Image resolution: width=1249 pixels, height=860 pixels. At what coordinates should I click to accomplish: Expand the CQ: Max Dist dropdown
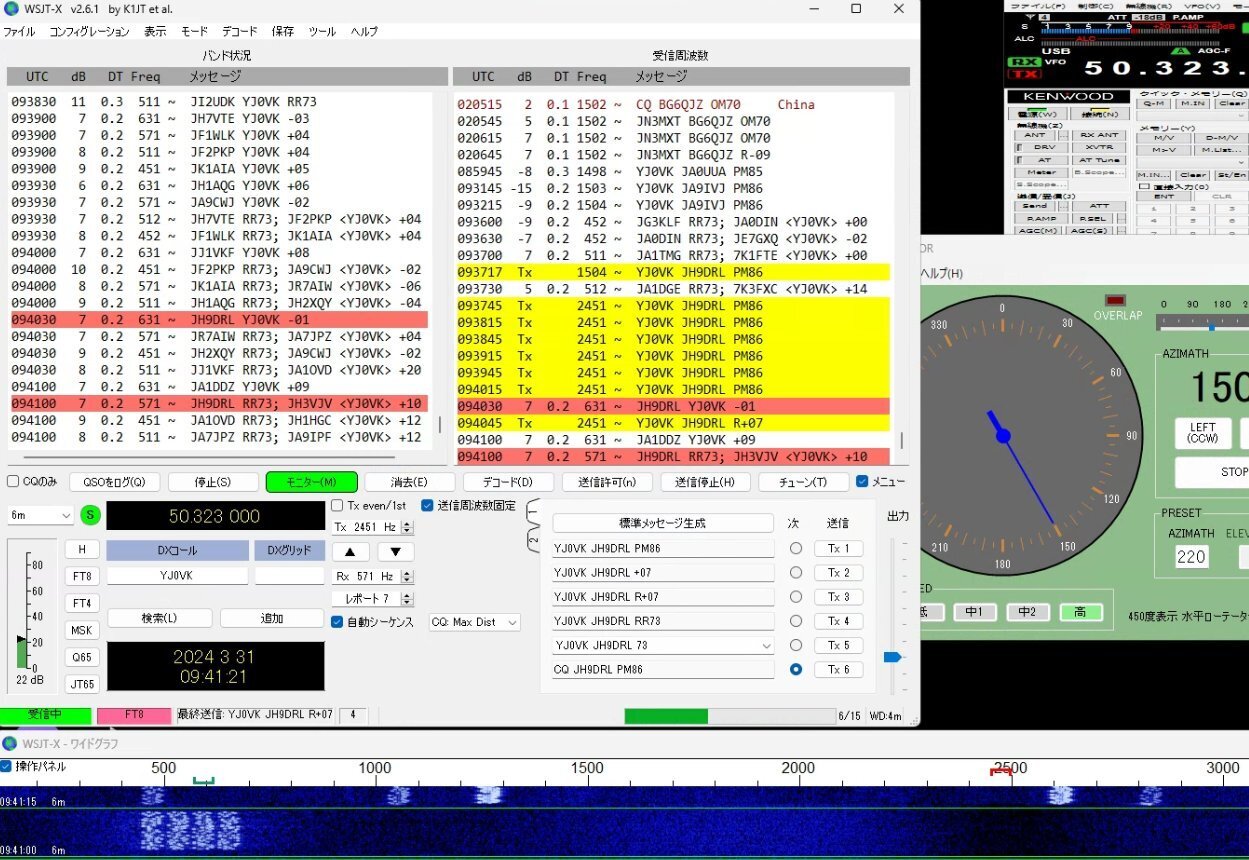(475, 622)
